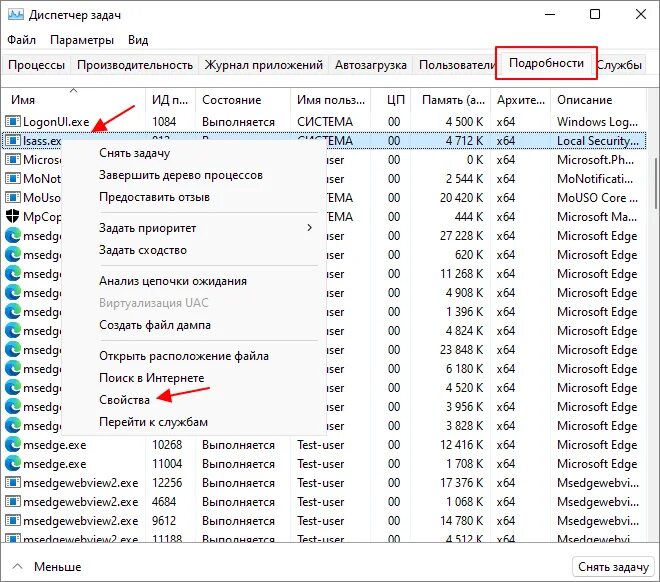This screenshot has height=582, width=660.
Task: Sort by the Имя польз... column header
Action: 330,100
